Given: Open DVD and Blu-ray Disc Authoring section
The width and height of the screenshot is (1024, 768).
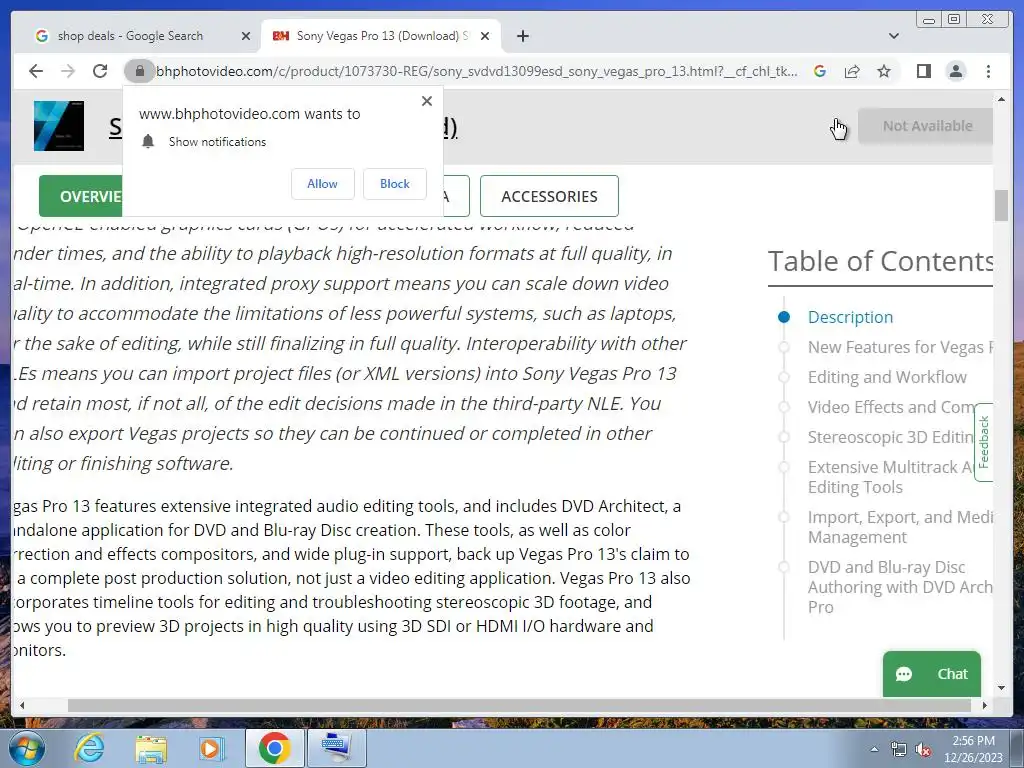Looking at the screenshot, I should [x=900, y=587].
